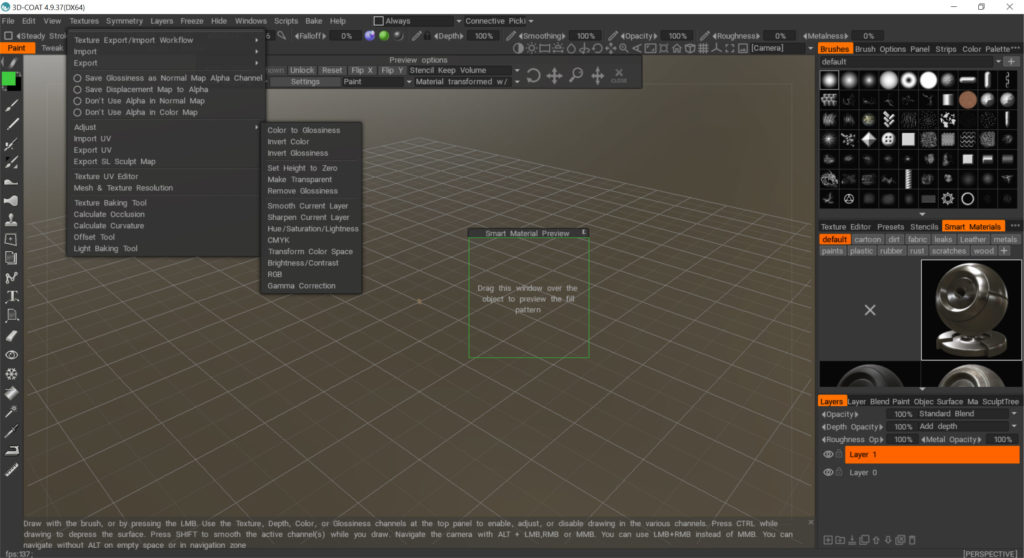Toggle the Steady Stroke checkbox

coord(8,36)
